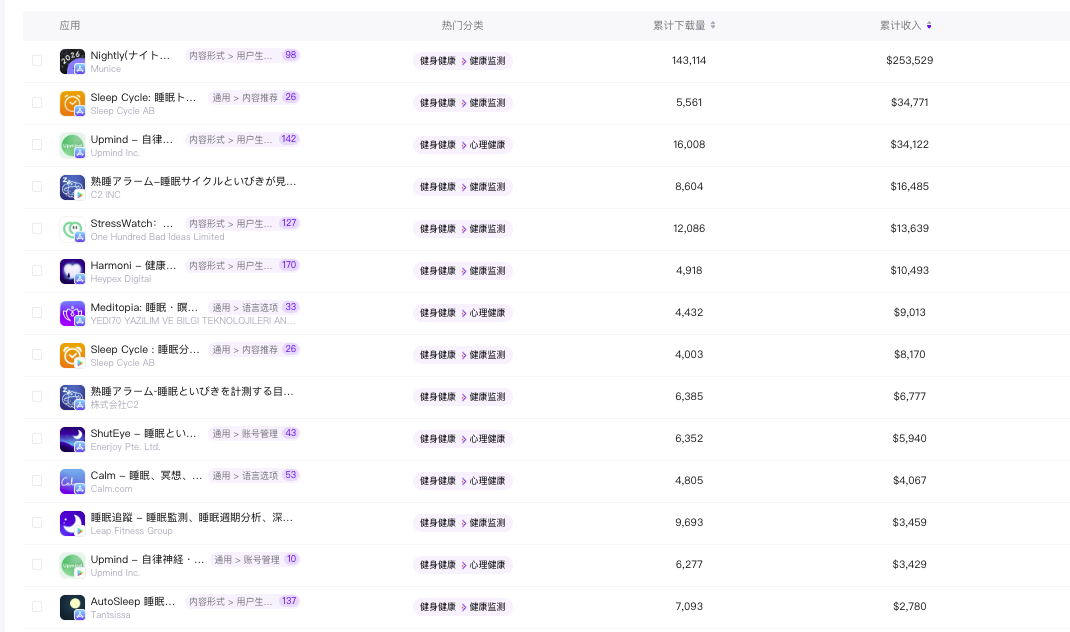Click the 累计下载量 sort arrows
The image size is (1070, 632).
712,26
